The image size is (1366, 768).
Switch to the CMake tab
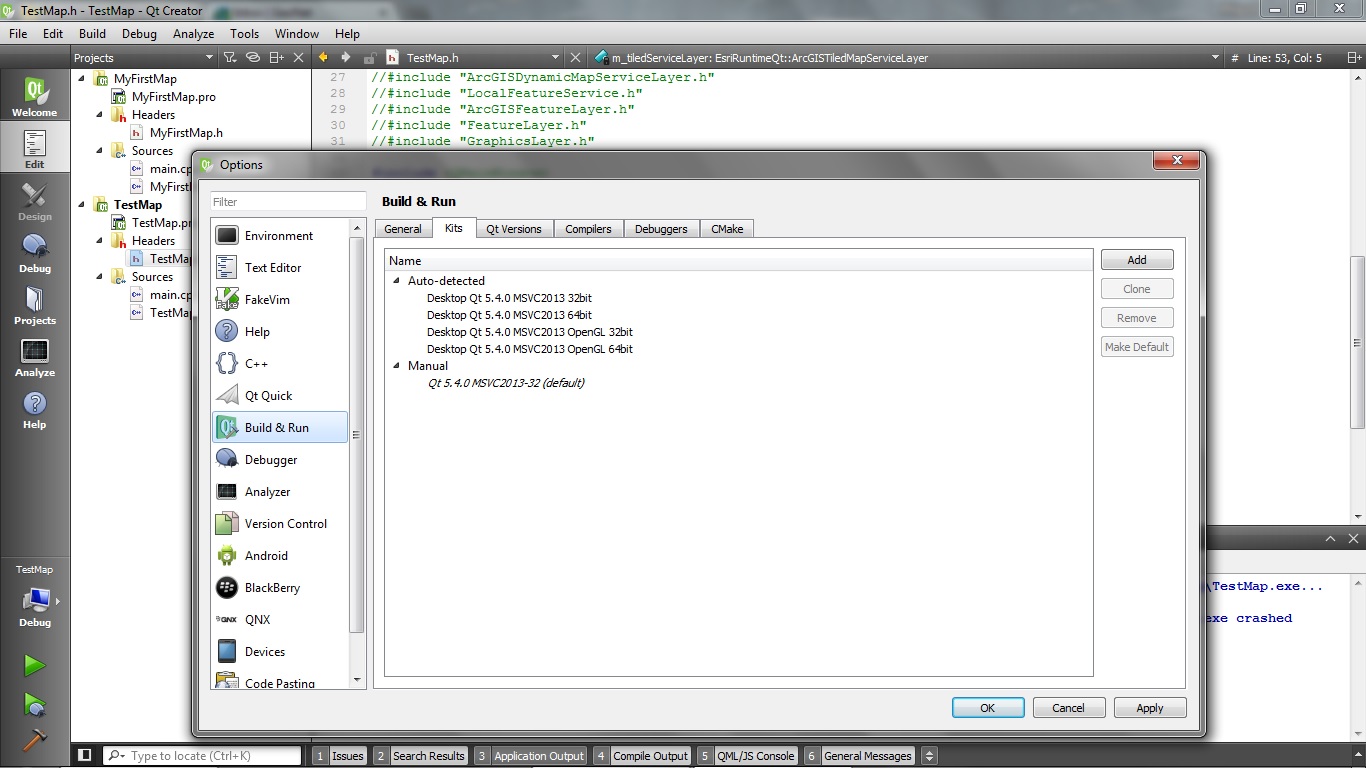click(727, 229)
